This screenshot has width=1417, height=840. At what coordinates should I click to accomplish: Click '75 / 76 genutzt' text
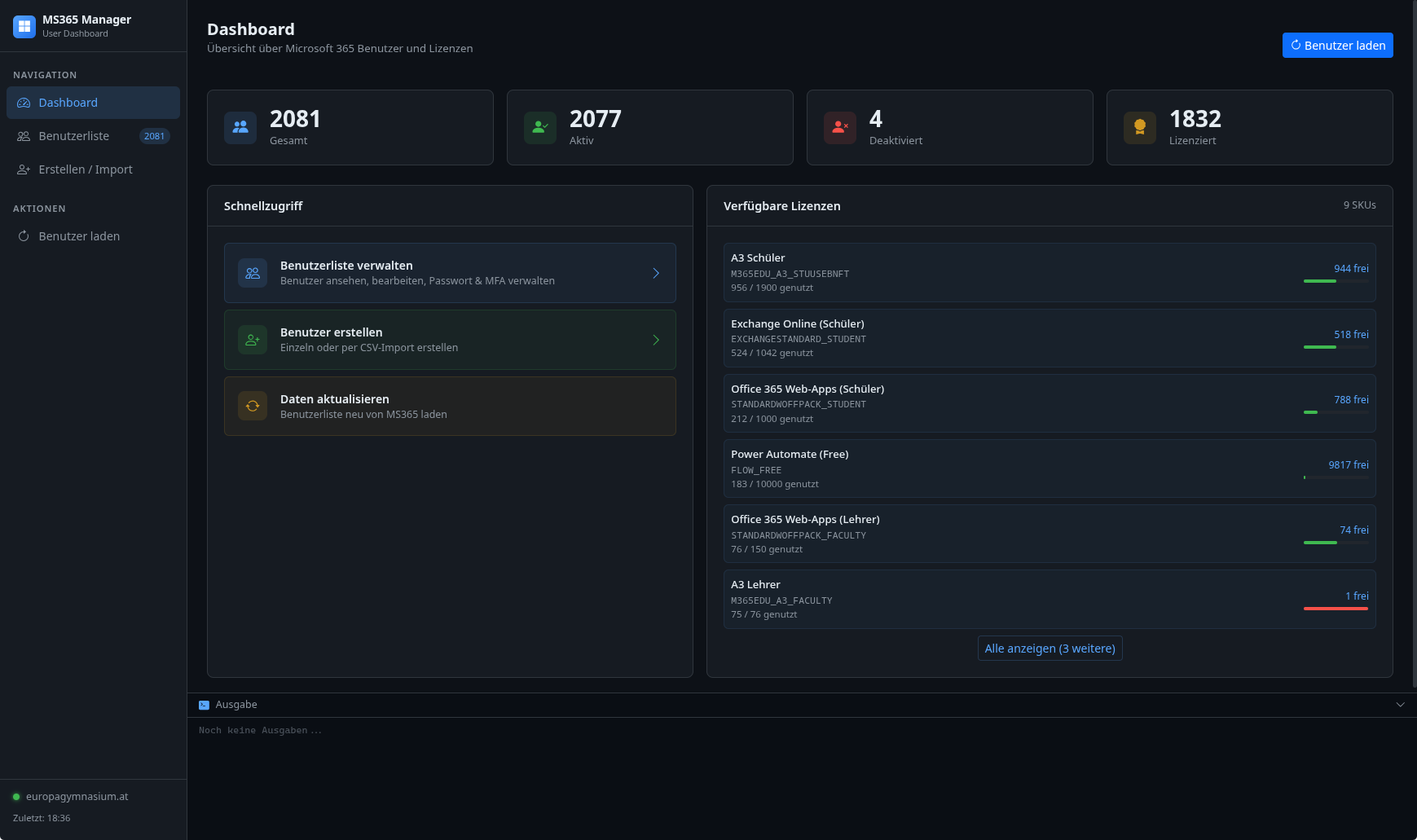click(x=764, y=614)
